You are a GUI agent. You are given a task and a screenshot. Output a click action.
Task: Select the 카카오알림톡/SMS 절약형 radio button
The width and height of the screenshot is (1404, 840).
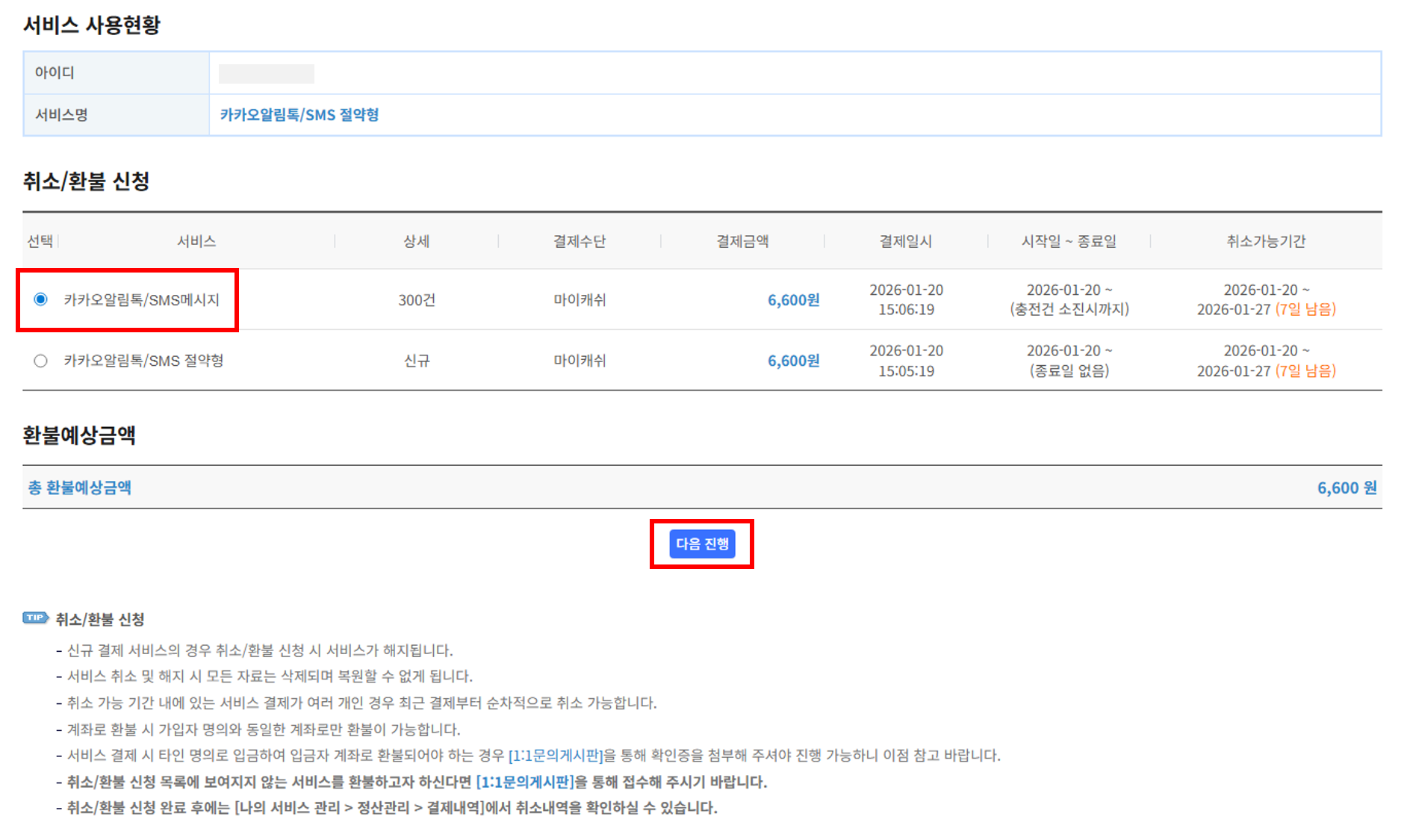click(x=41, y=361)
